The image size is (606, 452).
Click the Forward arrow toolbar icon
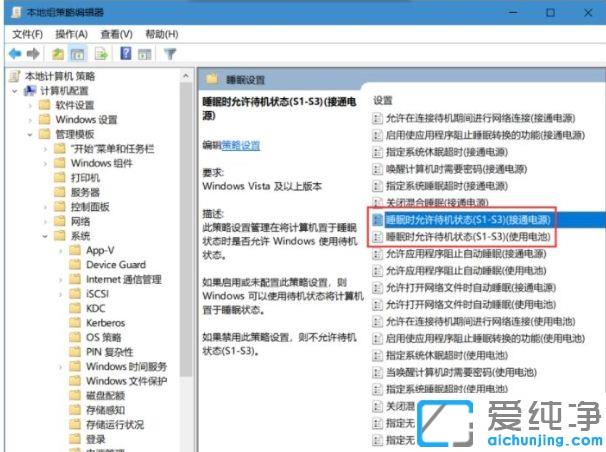[x=34, y=54]
